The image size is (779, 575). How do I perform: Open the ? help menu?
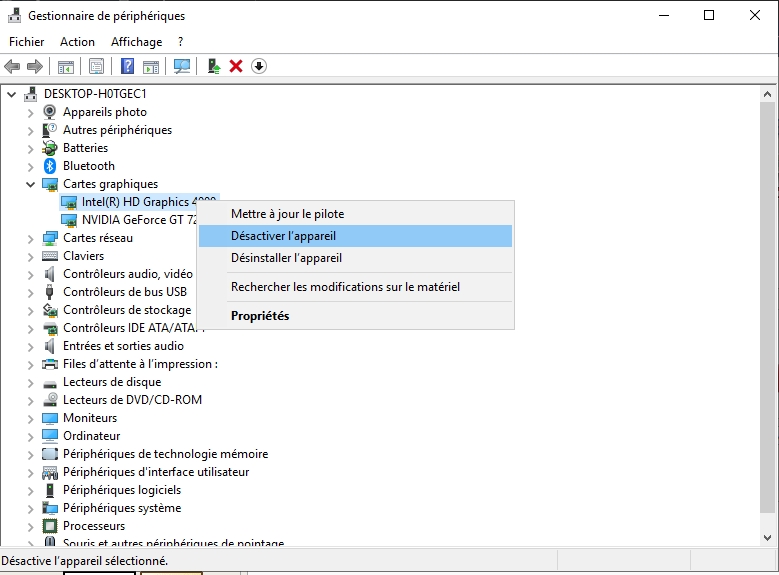coord(180,42)
